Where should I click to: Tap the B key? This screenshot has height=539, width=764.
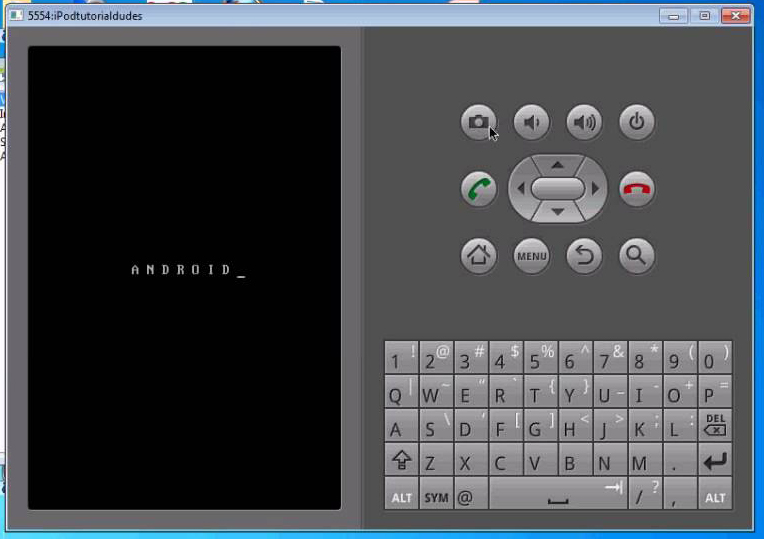point(575,459)
